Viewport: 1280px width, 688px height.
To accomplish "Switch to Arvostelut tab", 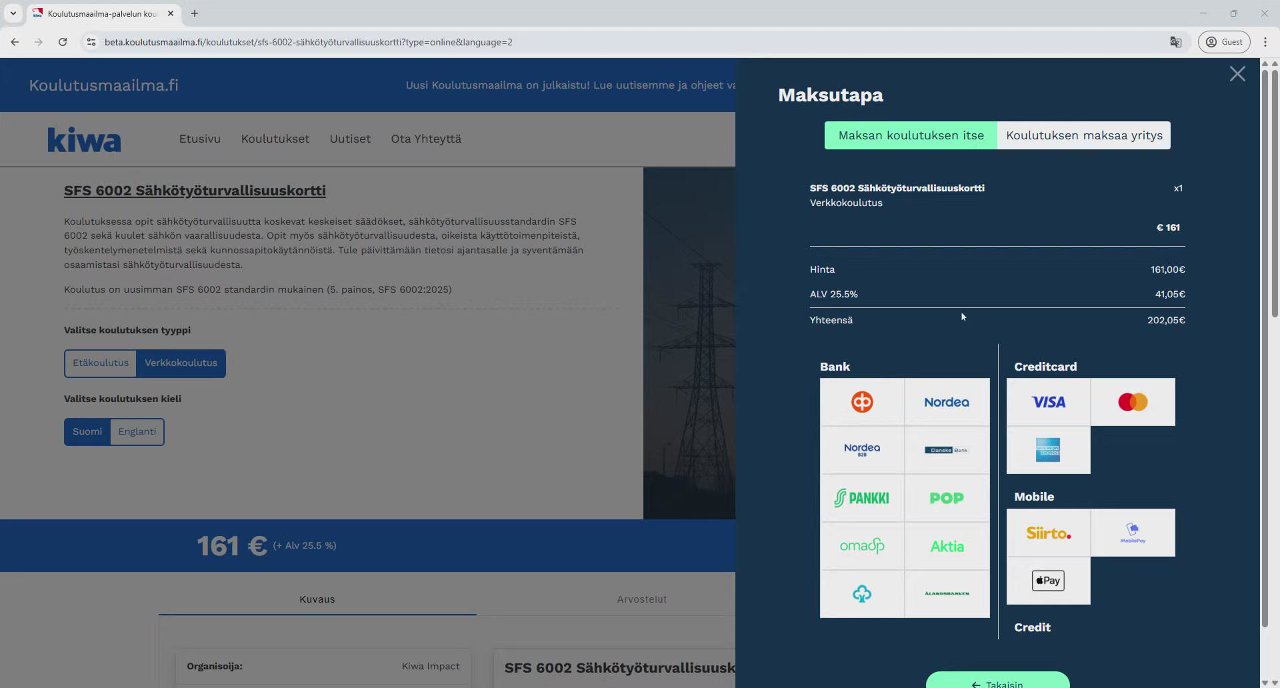I will tap(641, 599).
